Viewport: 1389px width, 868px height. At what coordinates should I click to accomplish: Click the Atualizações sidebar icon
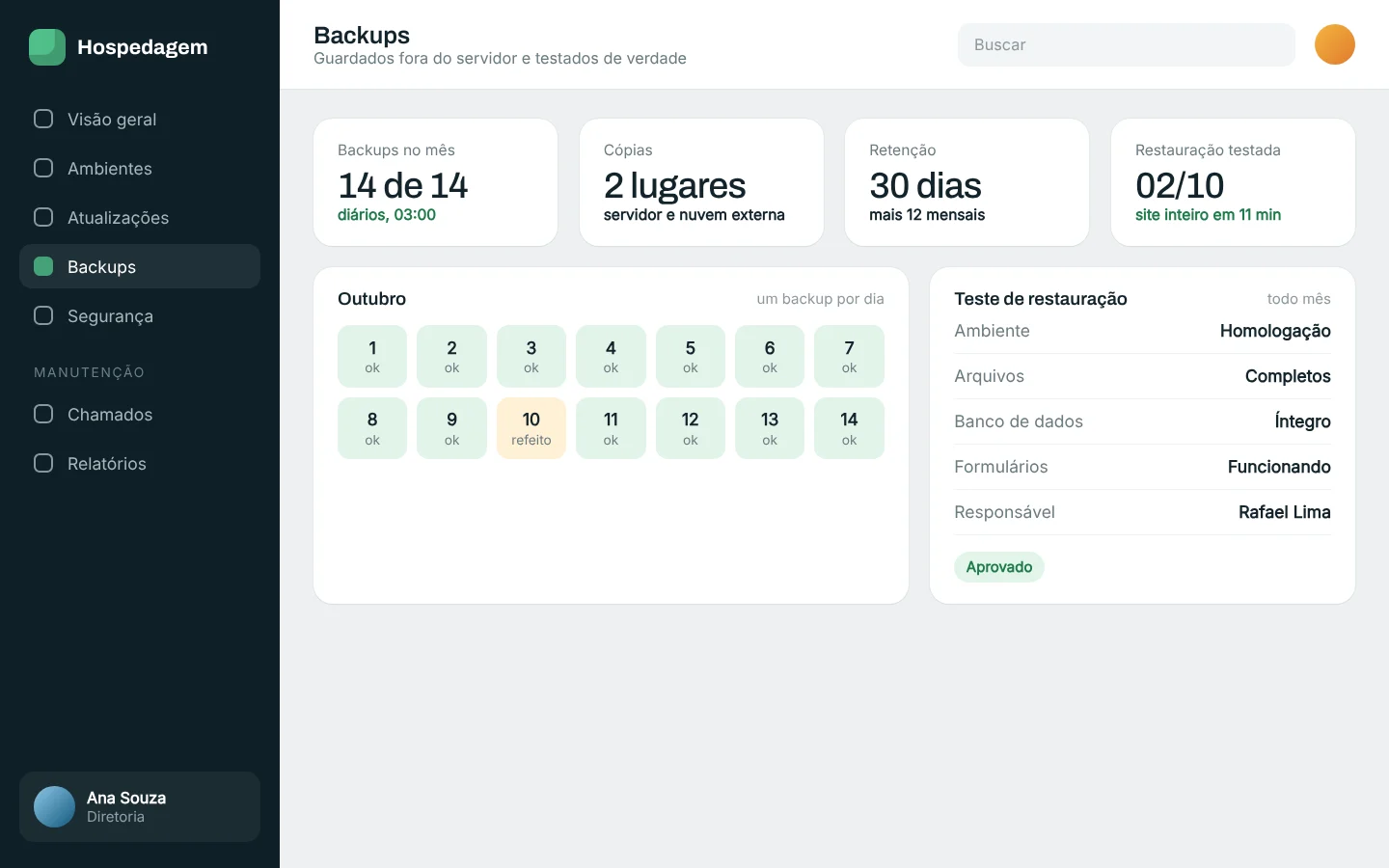pyautogui.click(x=43, y=217)
